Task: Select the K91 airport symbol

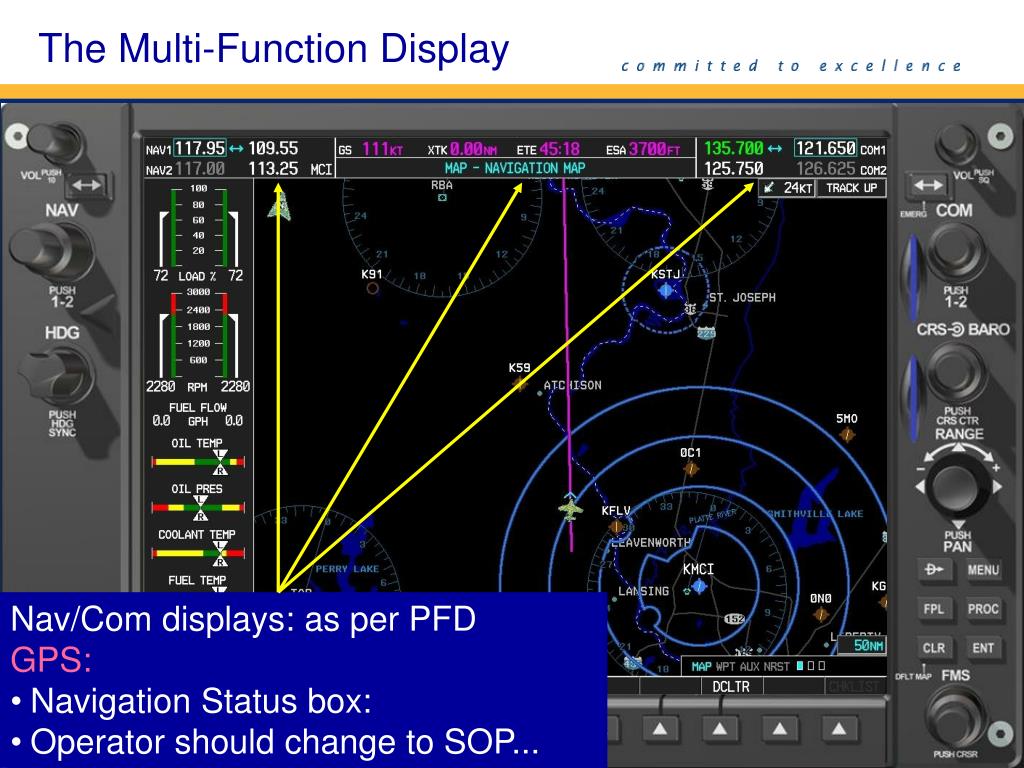Action: 372,289
